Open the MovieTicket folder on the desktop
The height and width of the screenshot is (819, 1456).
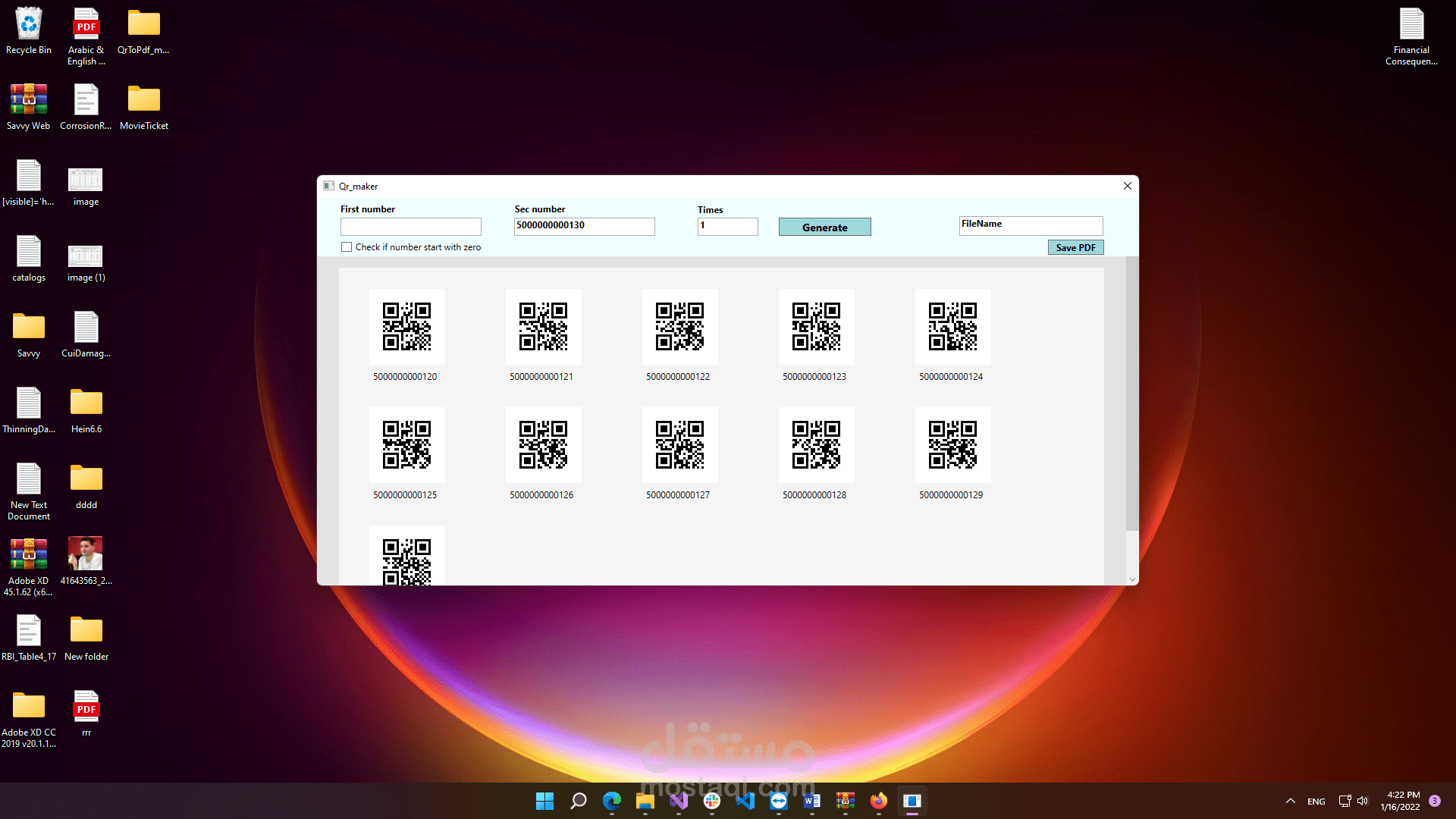(143, 99)
